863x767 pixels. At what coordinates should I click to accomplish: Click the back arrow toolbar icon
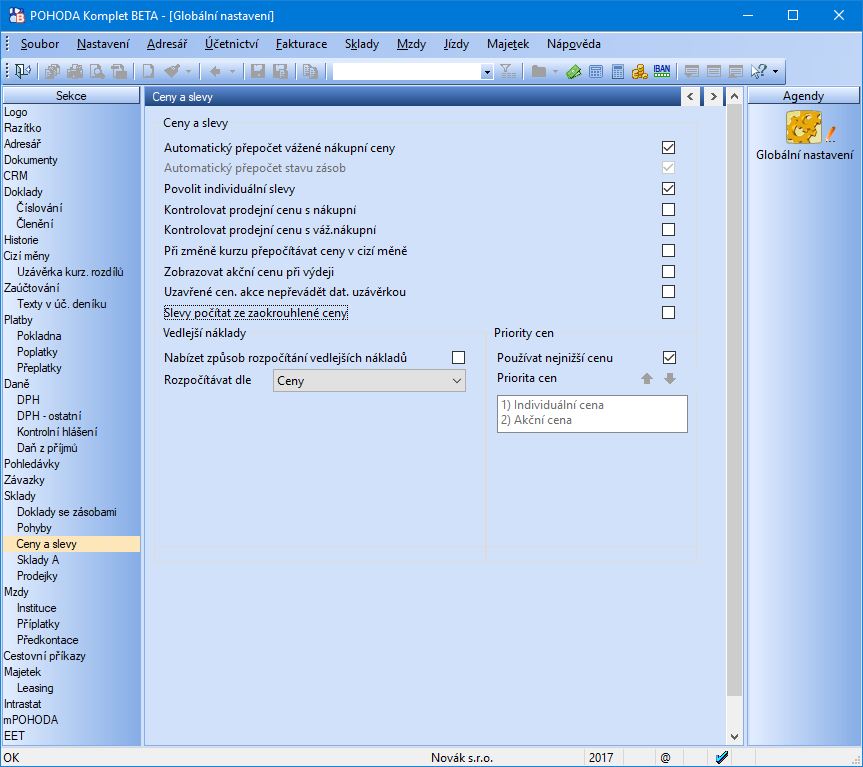click(x=215, y=72)
